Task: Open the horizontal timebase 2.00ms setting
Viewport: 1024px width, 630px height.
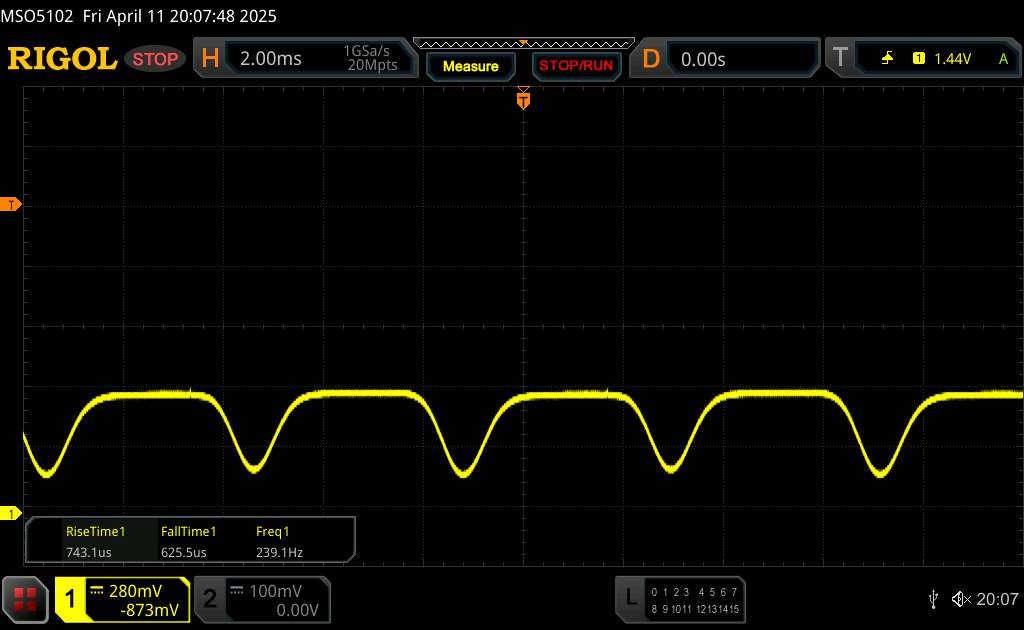Action: pyautogui.click(x=270, y=59)
